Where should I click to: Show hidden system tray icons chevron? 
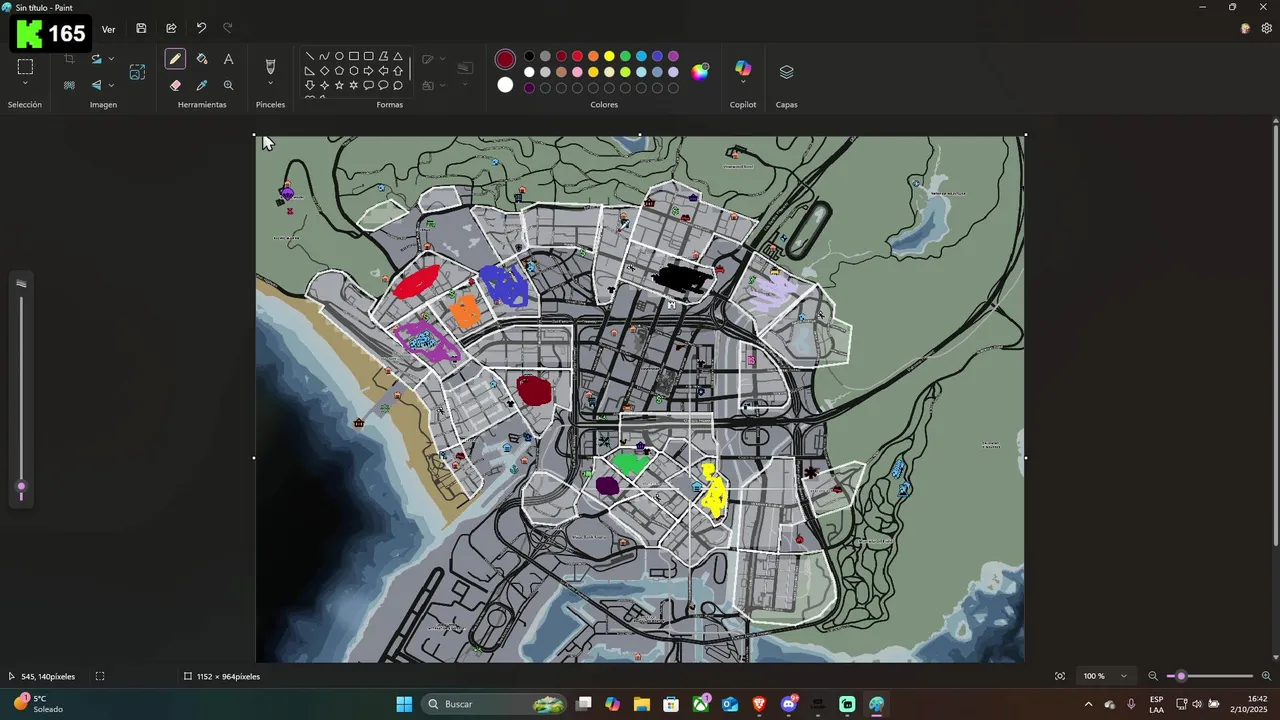click(1088, 704)
